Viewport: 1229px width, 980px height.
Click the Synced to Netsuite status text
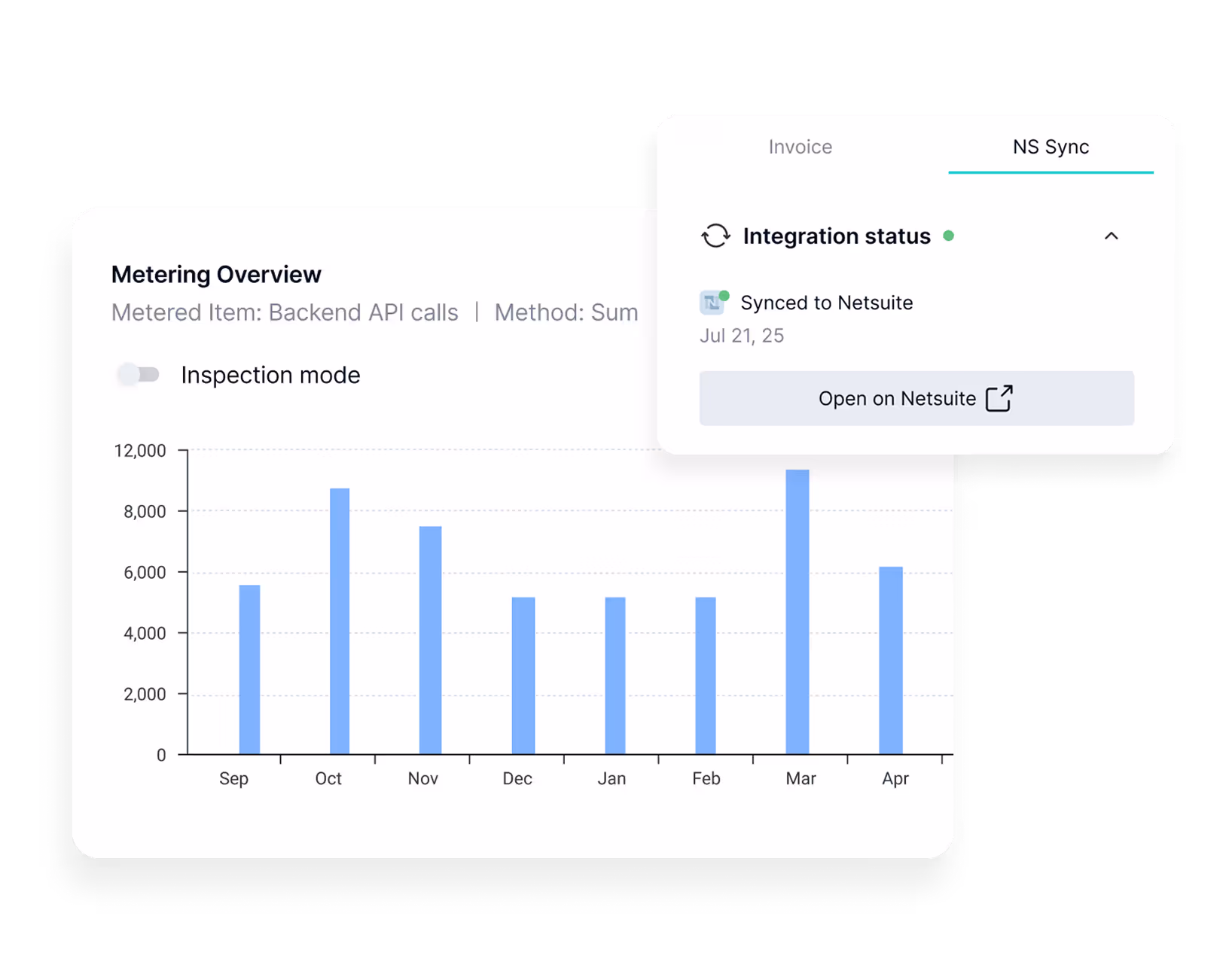(827, 303)
